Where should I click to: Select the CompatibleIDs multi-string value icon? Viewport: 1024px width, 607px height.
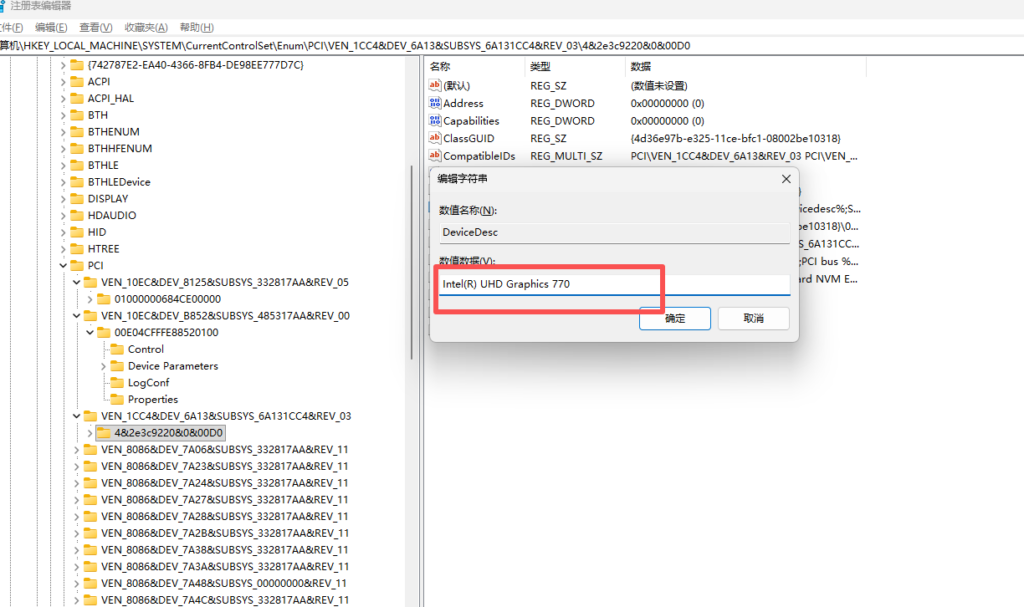tap(435, 156)
